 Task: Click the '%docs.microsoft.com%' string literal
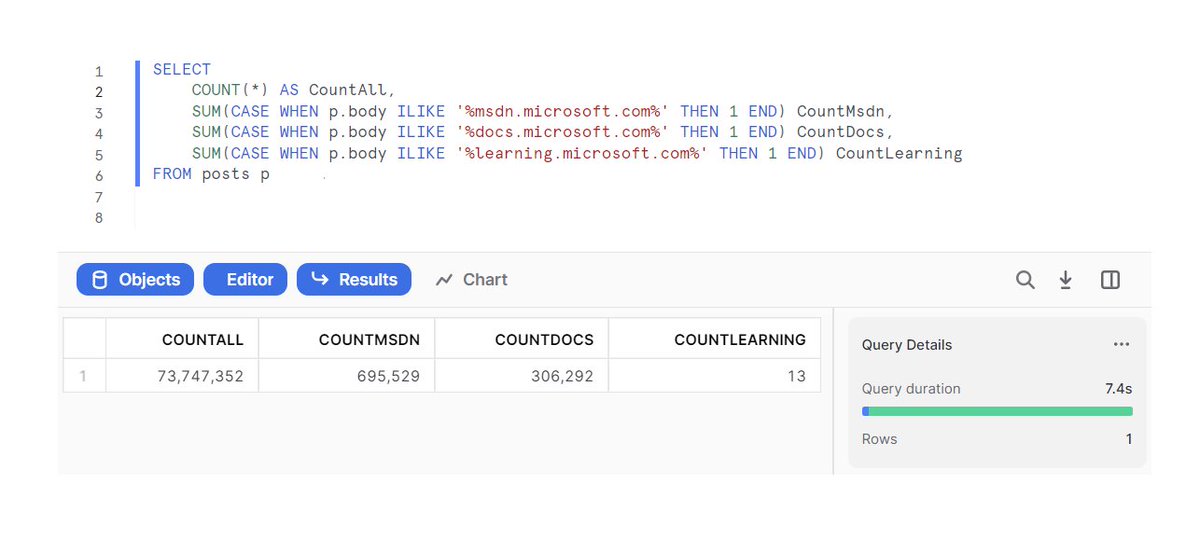(563, 132)
